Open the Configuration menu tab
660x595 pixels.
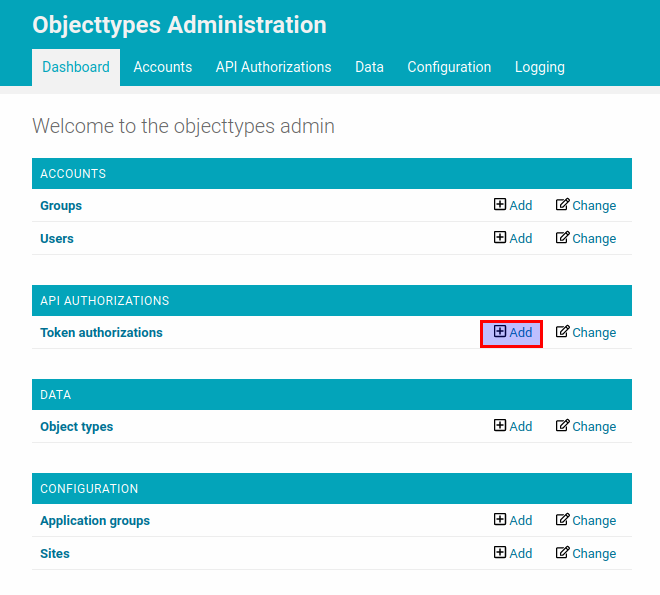449,67
